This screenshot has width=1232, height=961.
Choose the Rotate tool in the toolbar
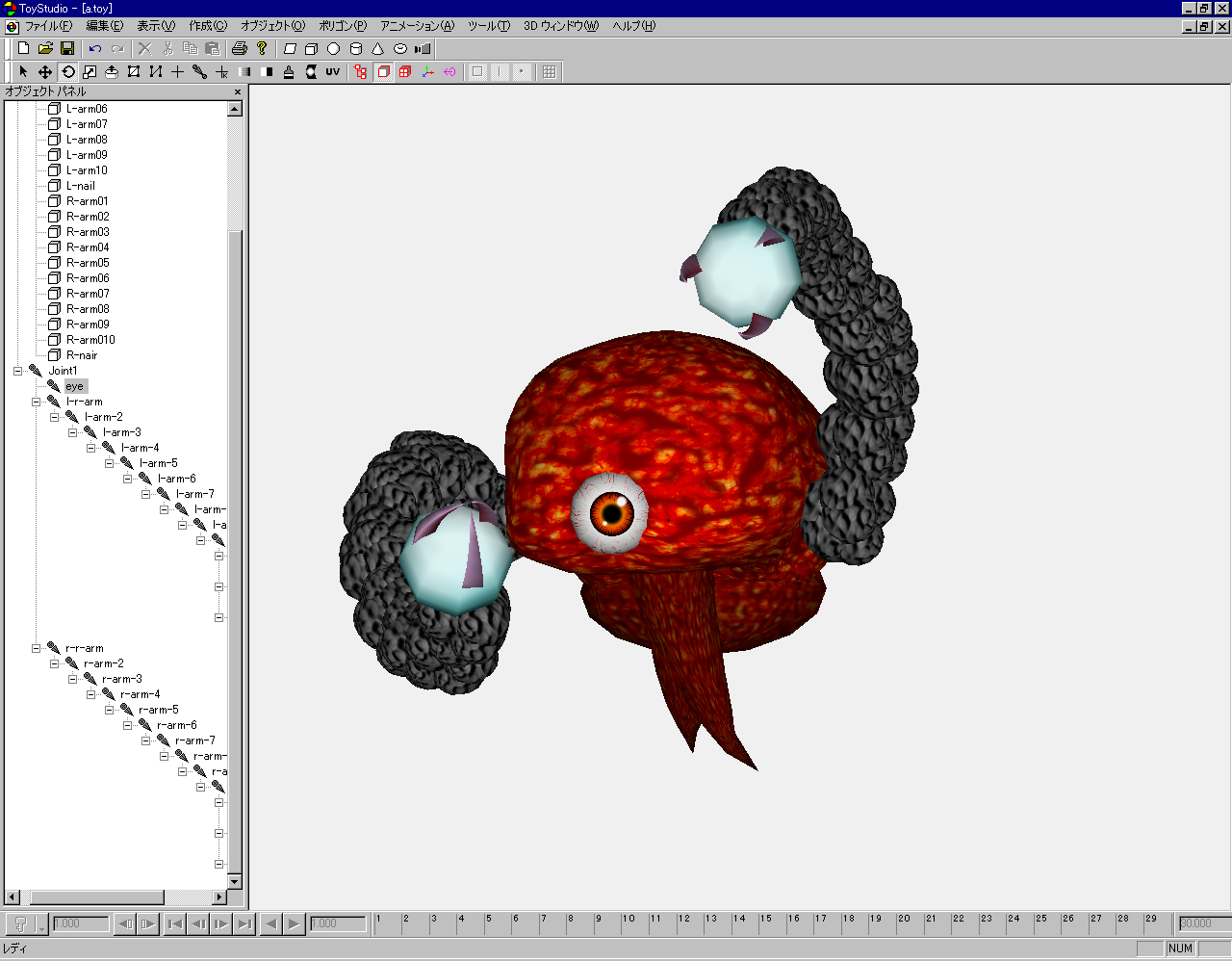click(67, 72)
